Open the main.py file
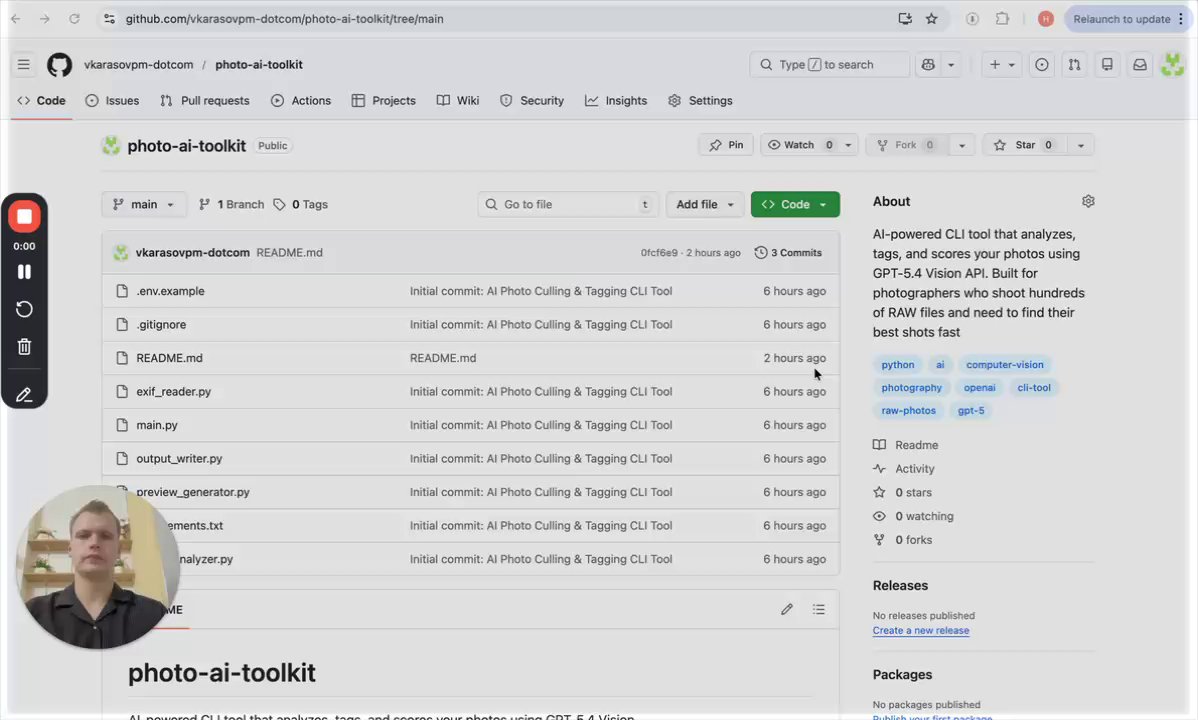 point(157,425)
